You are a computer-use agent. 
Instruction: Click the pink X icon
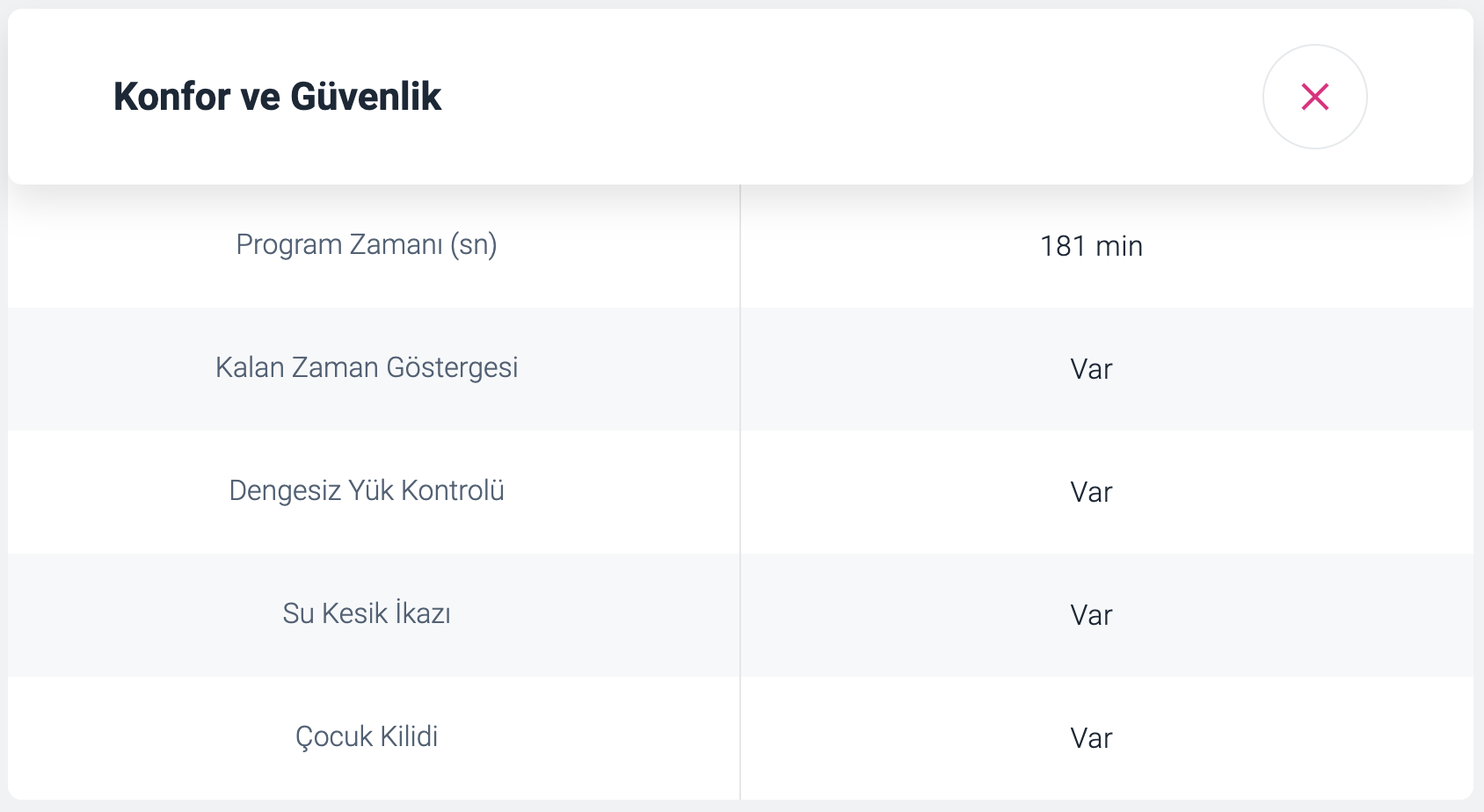pos(1314,97)
